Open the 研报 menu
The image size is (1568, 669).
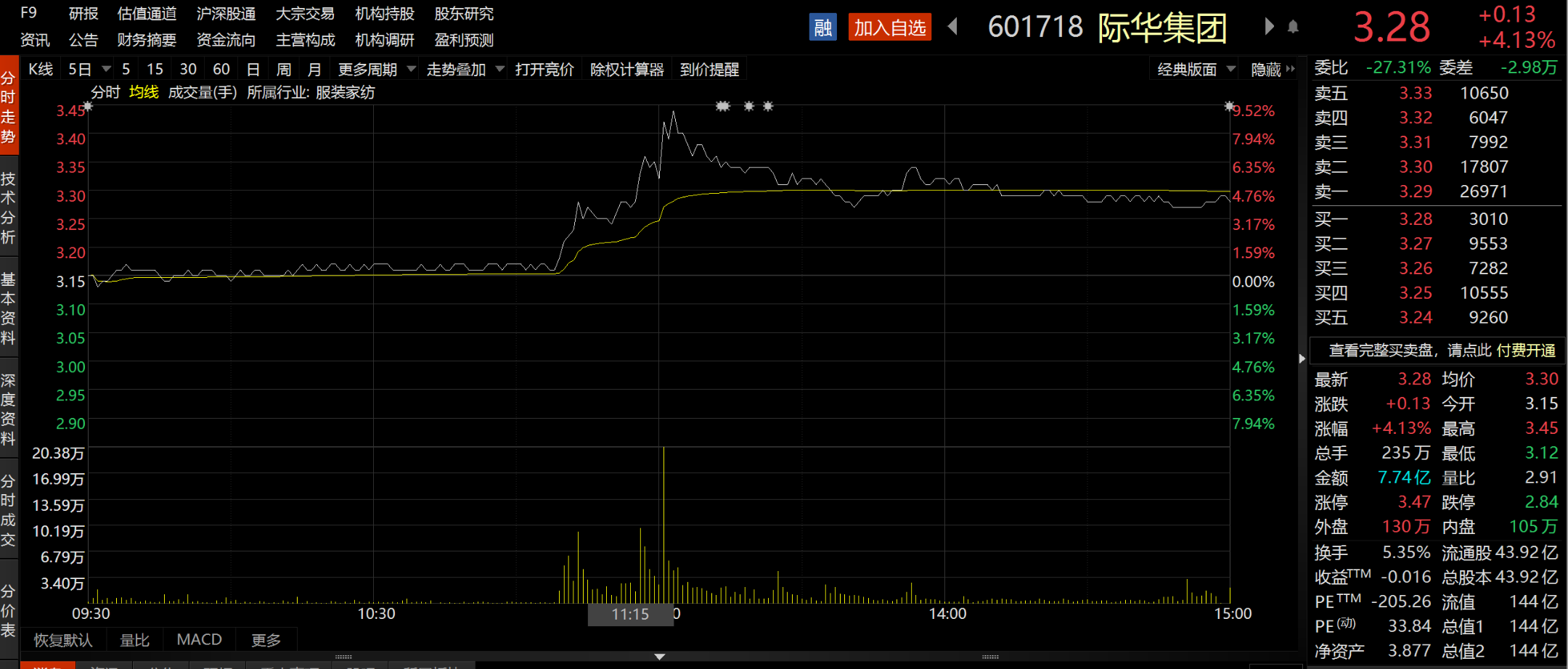83,13
